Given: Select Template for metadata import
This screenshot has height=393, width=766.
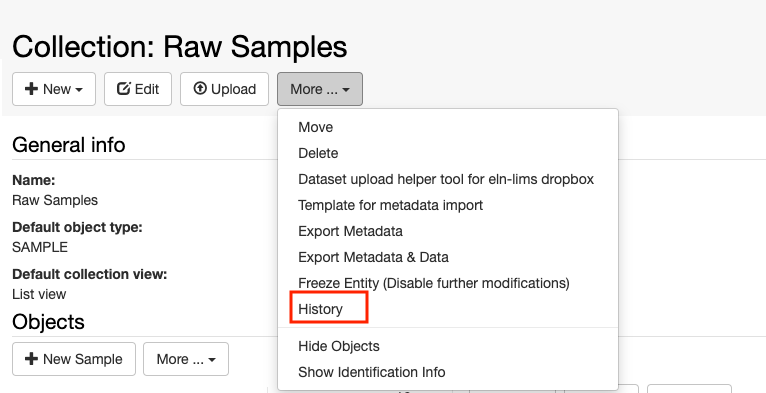Looking at the screenshot, I should [x=390, y=205].
